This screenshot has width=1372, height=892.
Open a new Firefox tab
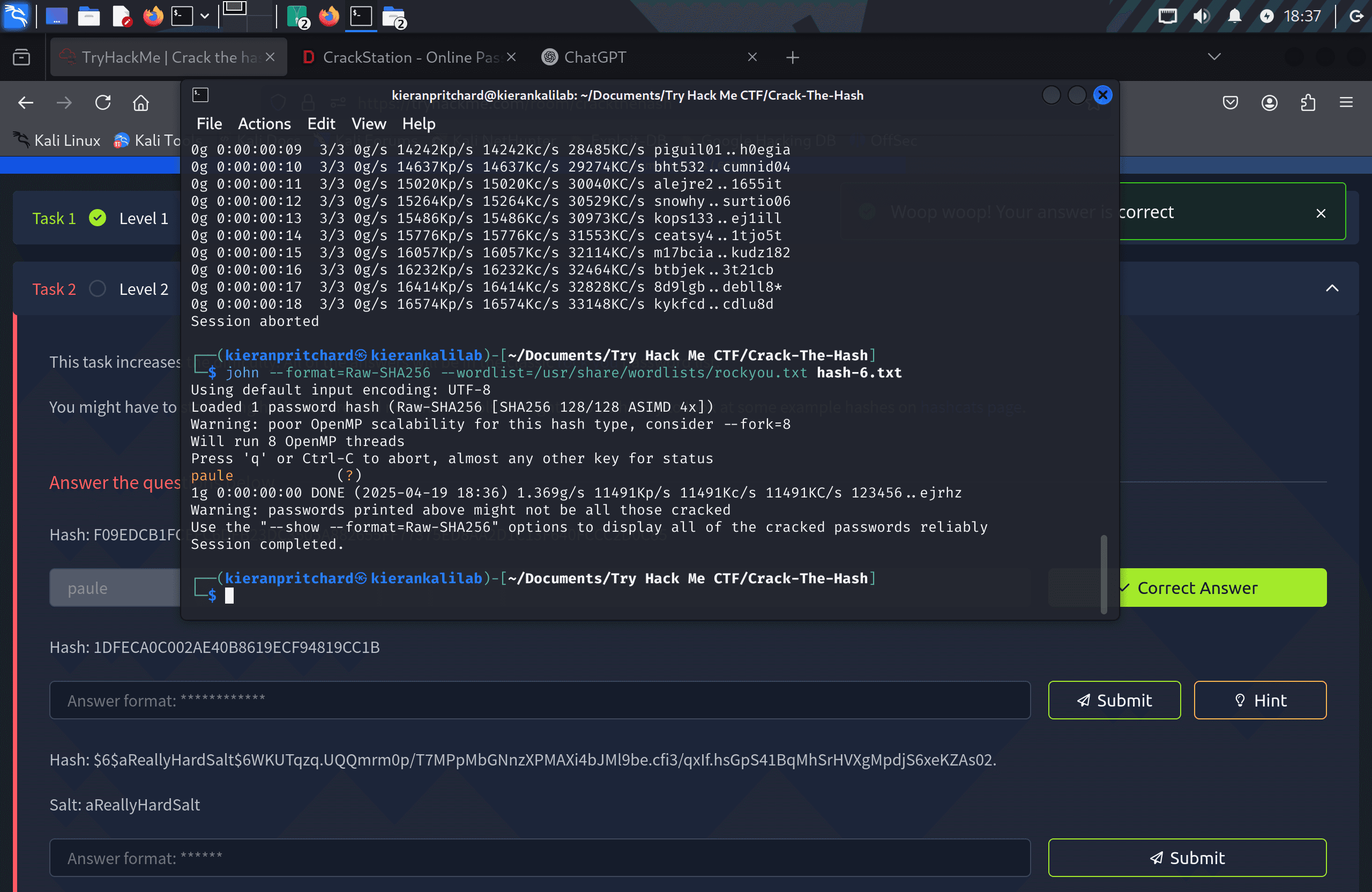793,57
